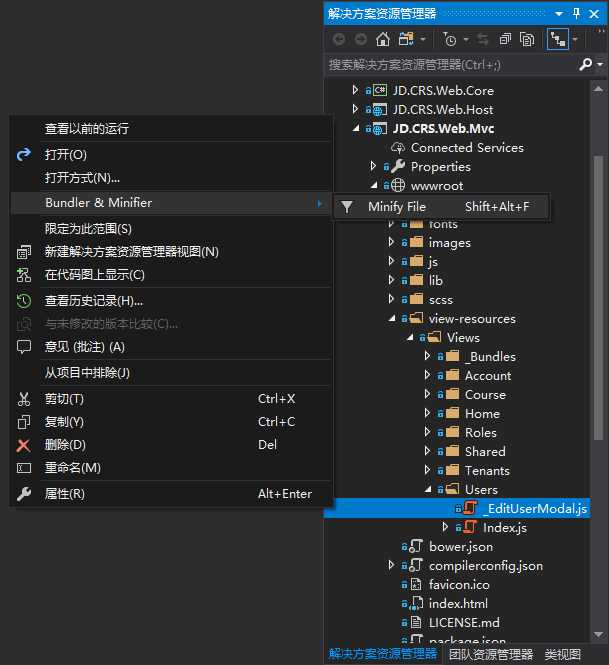Click the cut scissors icon in context menu
This screenshot has width=609, height=665.
24,399
